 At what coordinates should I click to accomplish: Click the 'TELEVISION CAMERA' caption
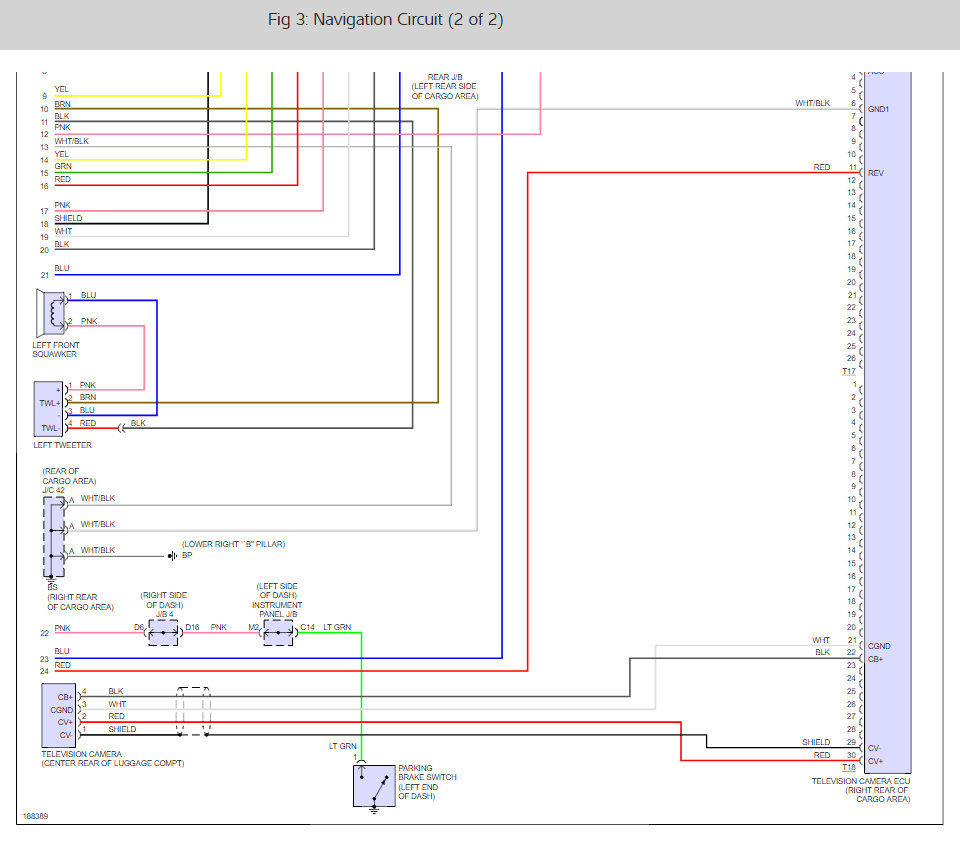click(81, 754)
